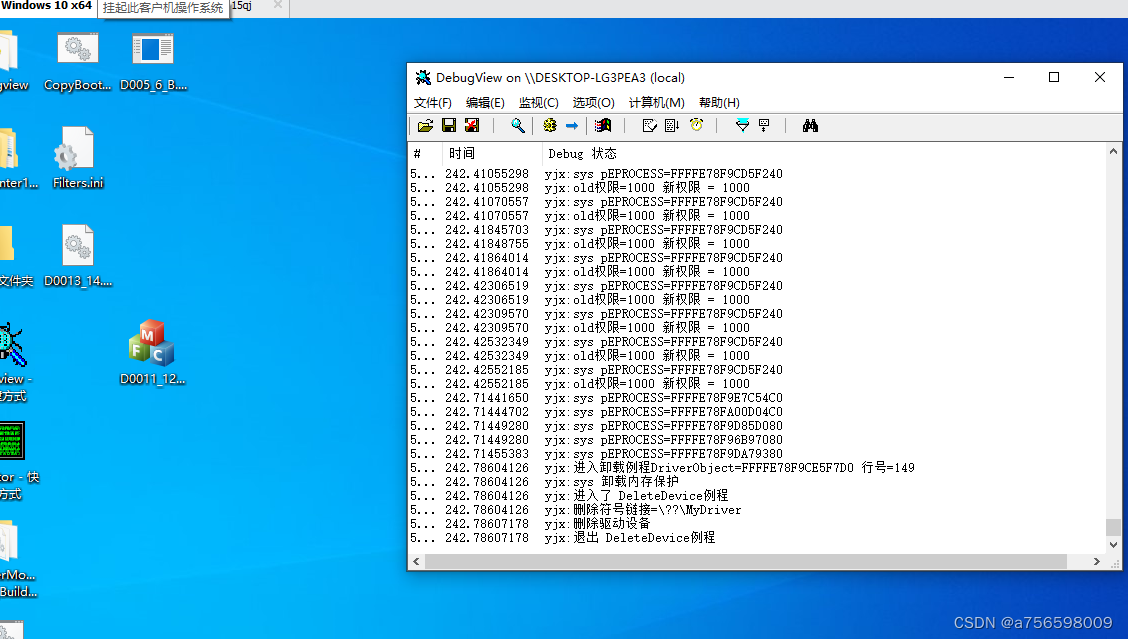Click the Debug 状态 column header
The image size is (1128, 639).
click(580, 153)
